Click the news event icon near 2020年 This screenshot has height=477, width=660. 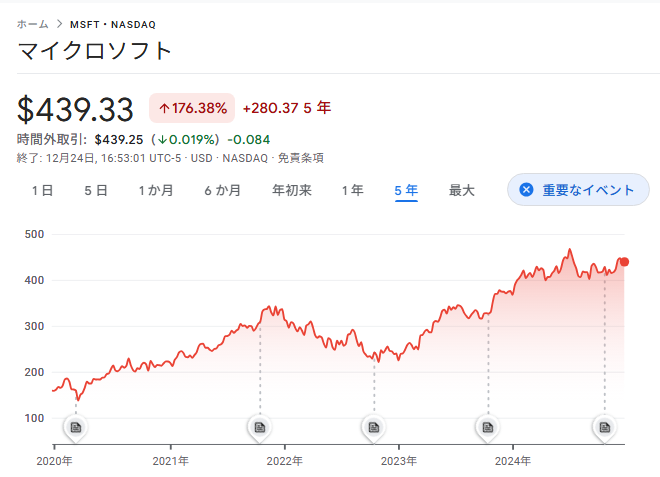[74, 428]
